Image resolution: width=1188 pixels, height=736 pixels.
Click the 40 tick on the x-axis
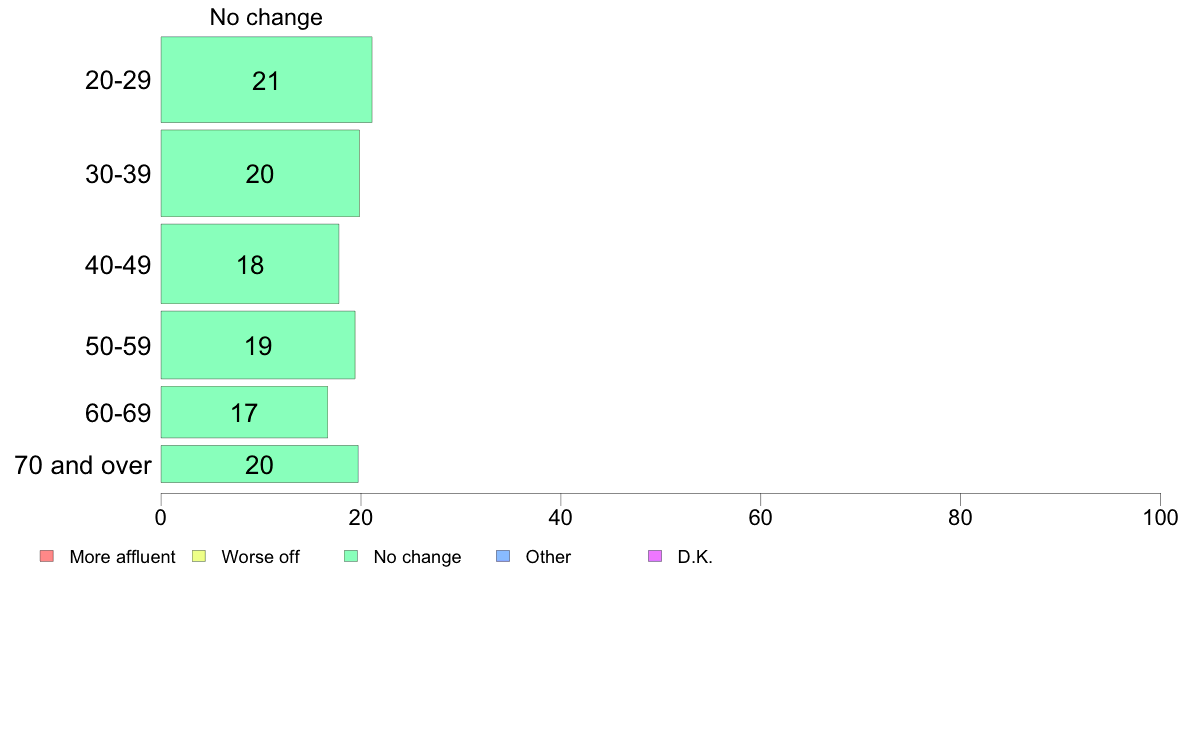561,518
